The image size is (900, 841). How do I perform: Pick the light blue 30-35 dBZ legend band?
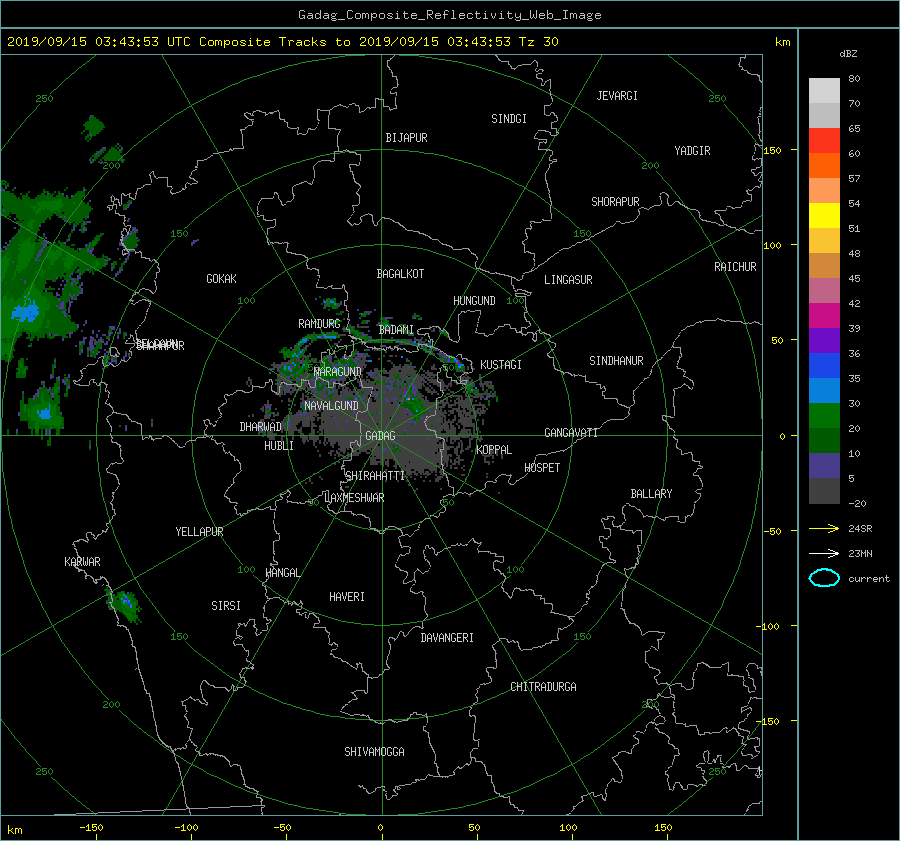pos(824,390)
